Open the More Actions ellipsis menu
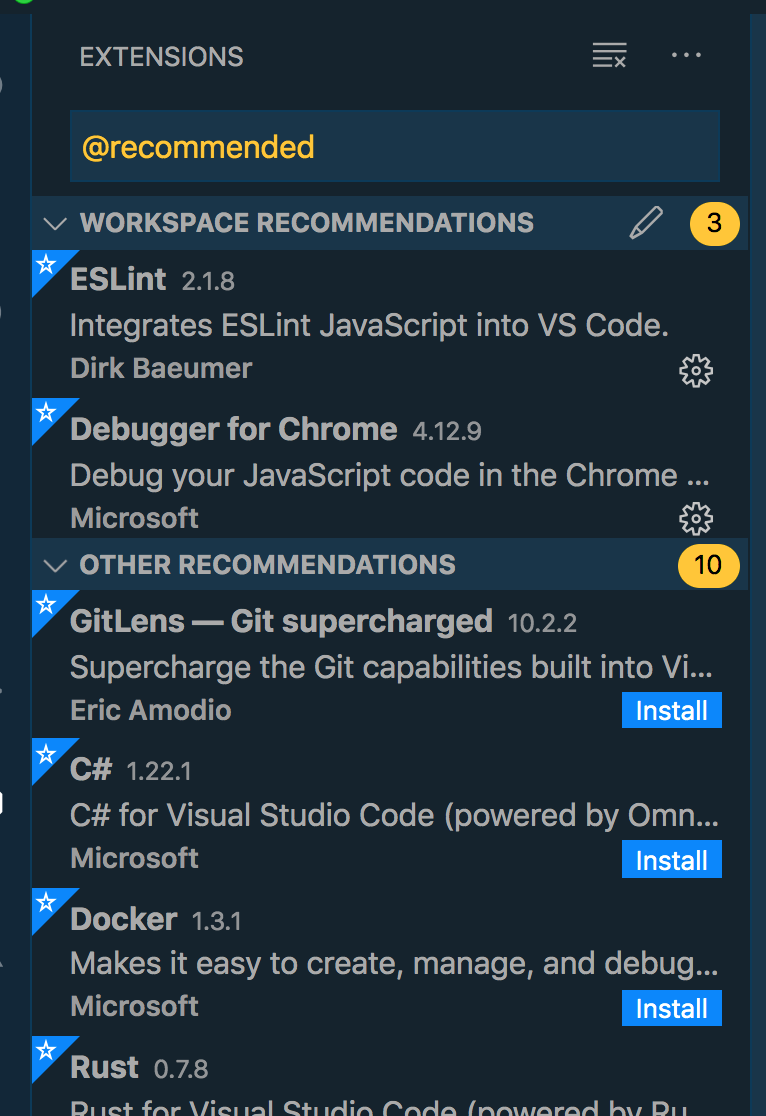Viewport: 766px width, 1116px height. 687,55
